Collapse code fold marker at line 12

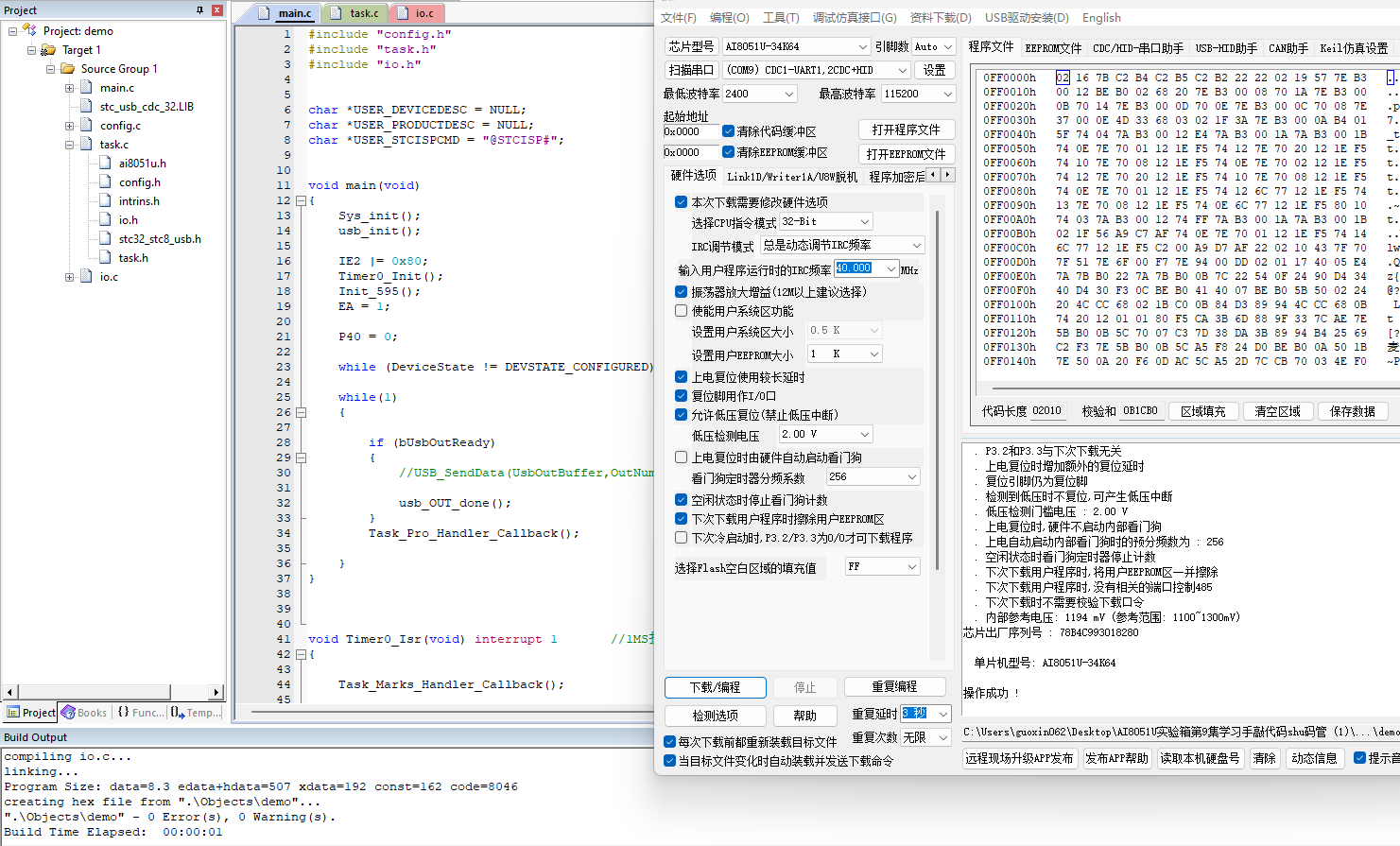(301, 200)
